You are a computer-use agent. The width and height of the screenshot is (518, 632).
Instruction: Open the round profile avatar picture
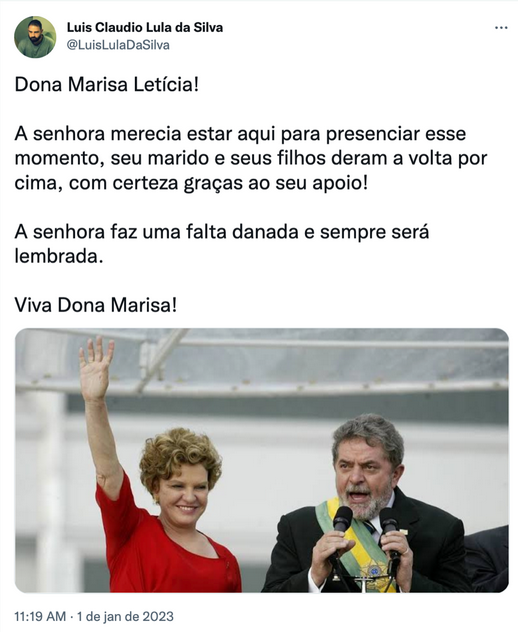35,37
